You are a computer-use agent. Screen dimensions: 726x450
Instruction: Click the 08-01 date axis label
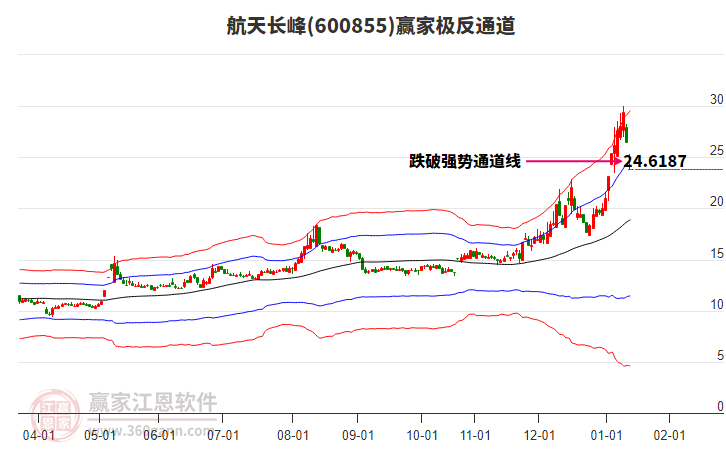point(293,436)
